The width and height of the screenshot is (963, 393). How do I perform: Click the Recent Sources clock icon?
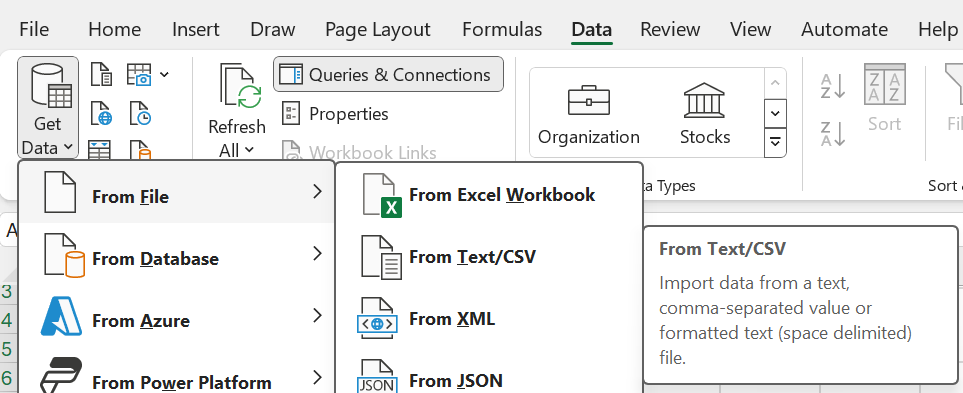(x=140, y=114)
